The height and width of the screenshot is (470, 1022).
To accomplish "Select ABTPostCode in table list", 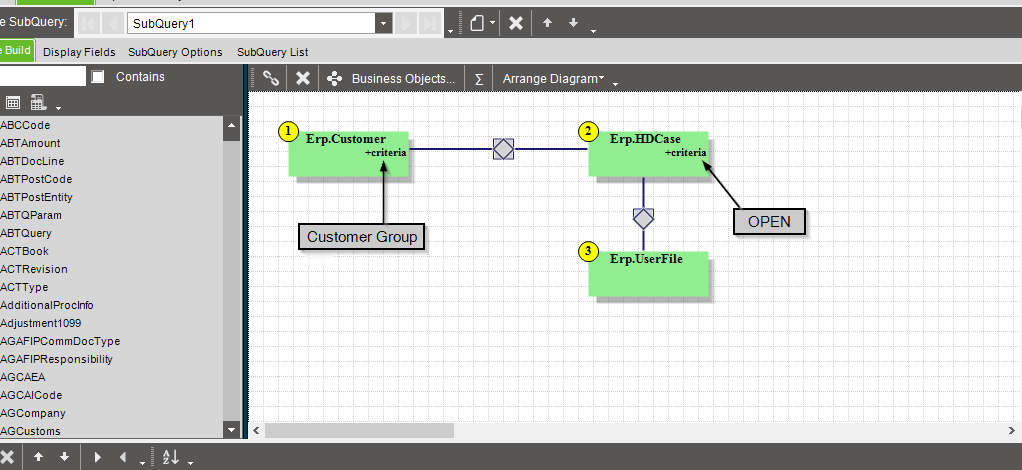I will [x=36, y=179].
